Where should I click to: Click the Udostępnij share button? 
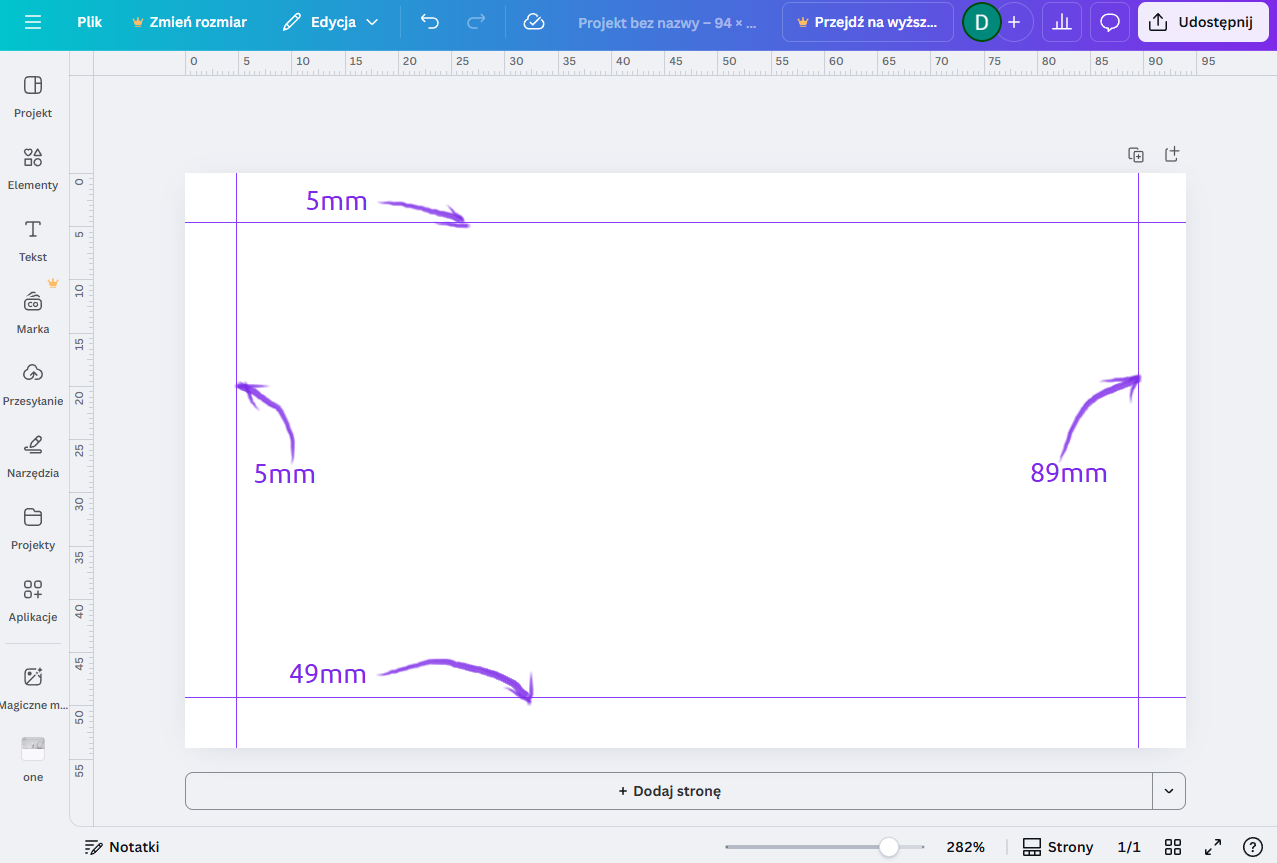(x=1202, y=22)
